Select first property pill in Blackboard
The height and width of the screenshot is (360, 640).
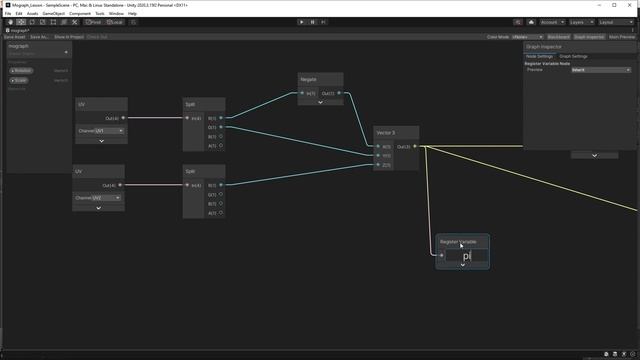pyautogui.click(x=21, y=71)
